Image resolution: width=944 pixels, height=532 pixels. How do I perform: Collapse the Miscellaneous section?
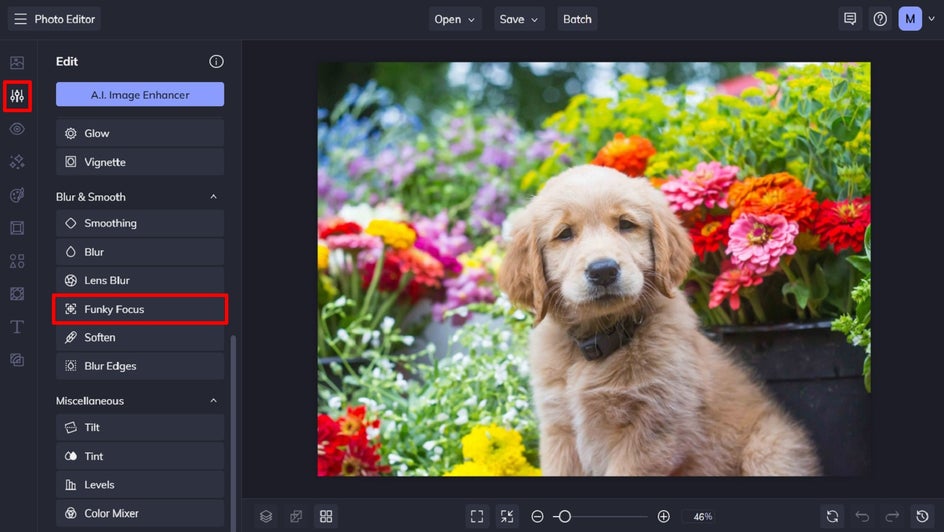[x=213, y=401]
